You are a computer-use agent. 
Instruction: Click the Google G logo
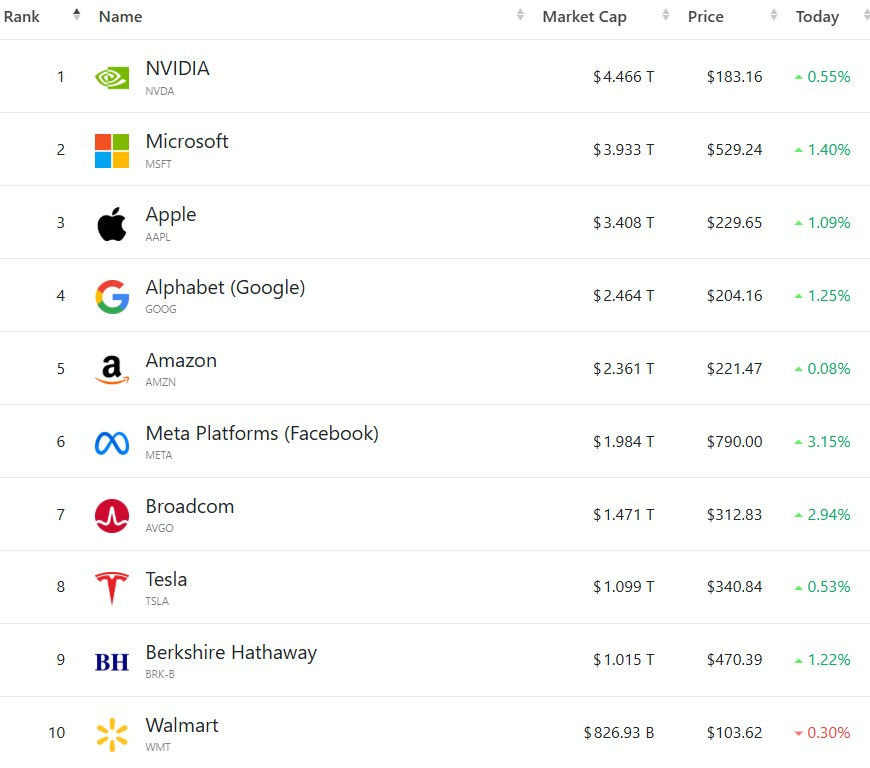pyautogui.click(x=112, y=297)
